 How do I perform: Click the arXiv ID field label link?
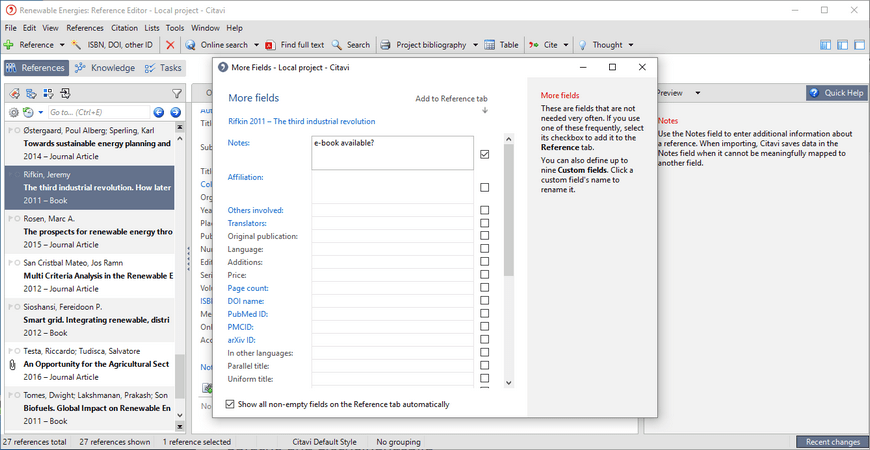241,340
